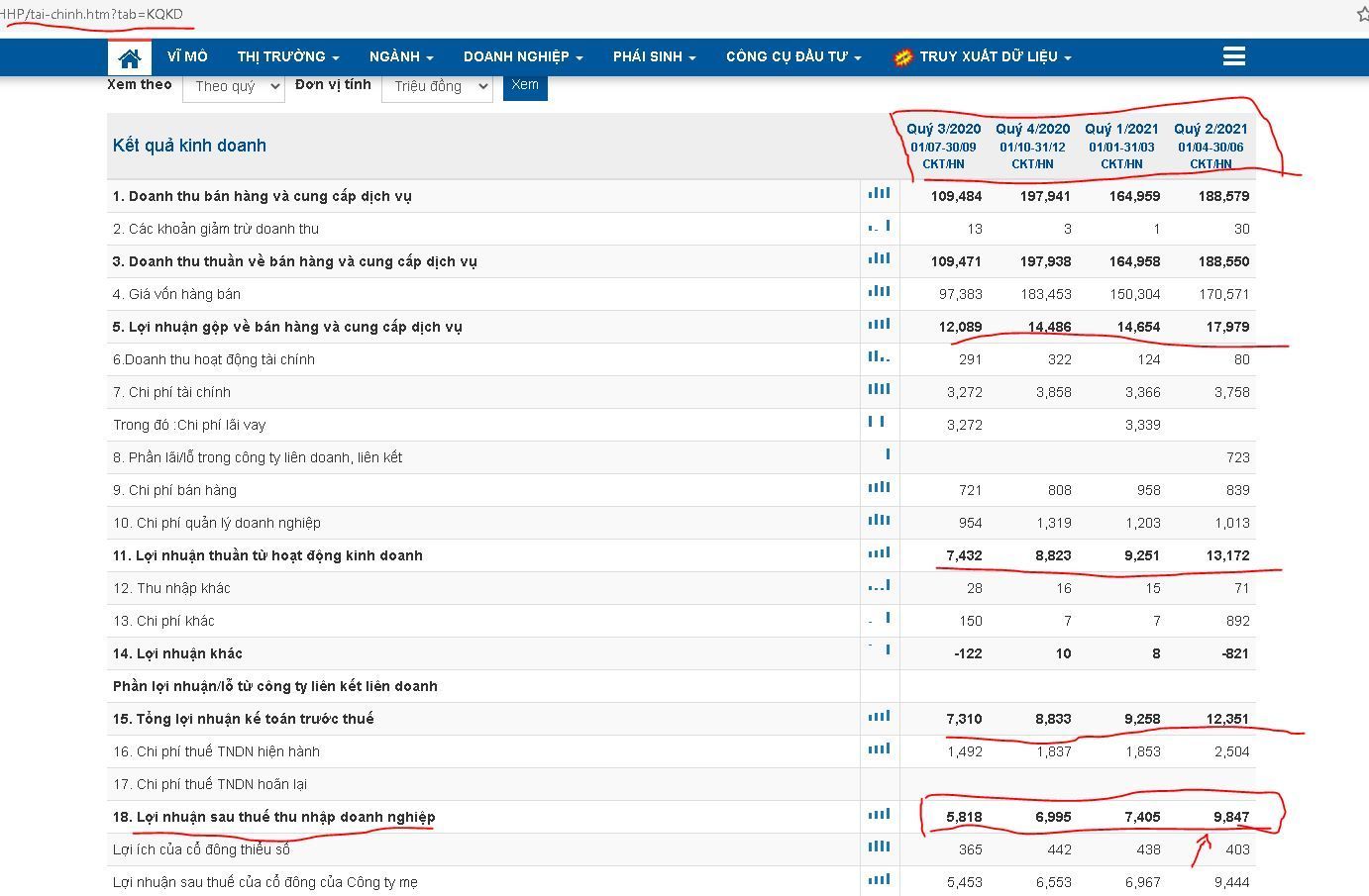Open chart icon for Thu nhập khác
Image resolution: width=1369 pixels, height=896 pixels.
879,586
